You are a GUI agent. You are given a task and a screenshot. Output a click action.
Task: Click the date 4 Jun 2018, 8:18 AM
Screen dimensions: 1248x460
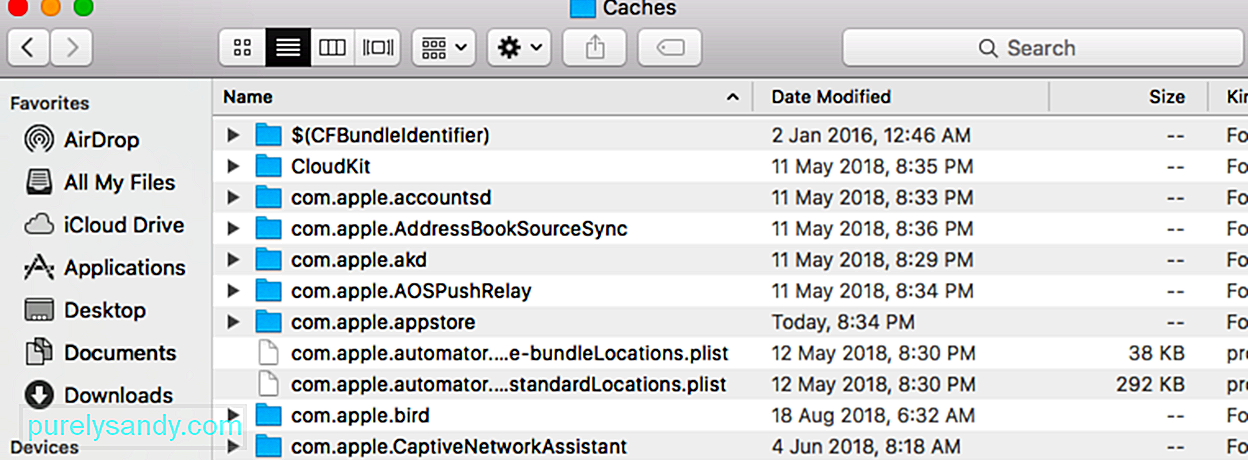tap(866, 446)
